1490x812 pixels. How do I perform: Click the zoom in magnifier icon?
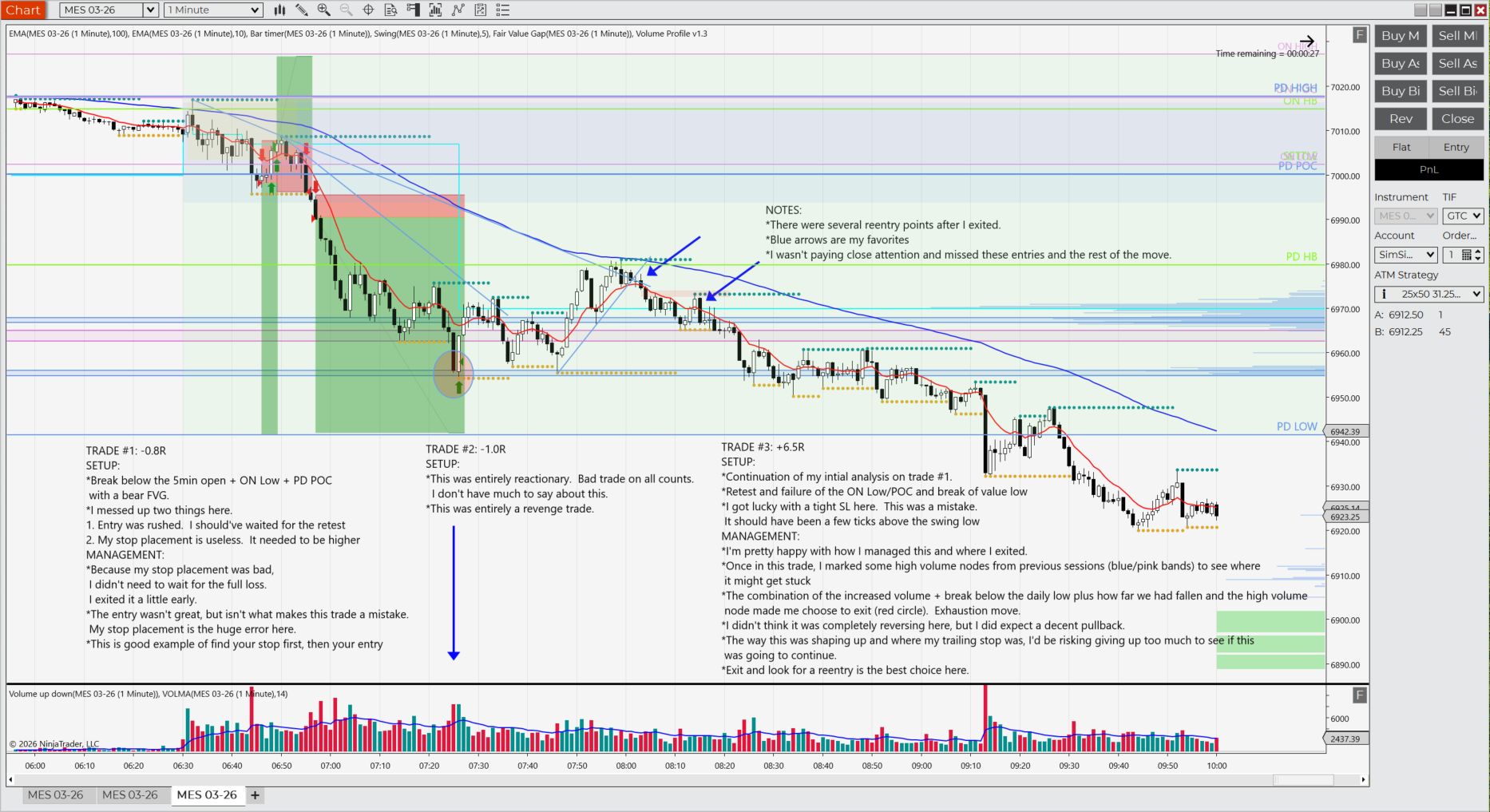(324, 10)
